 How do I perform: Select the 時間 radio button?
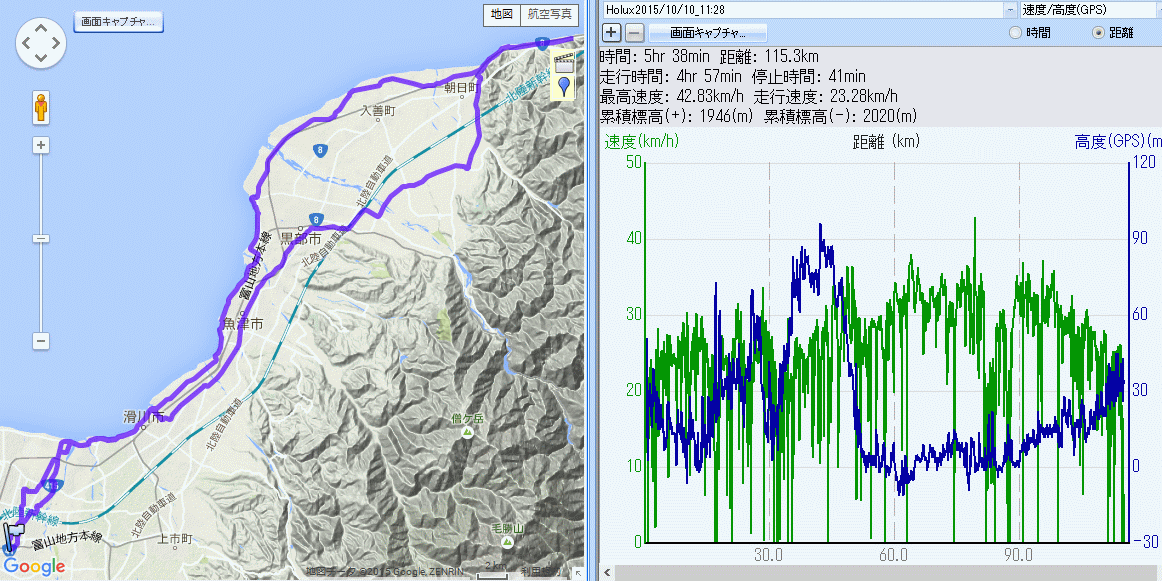tap(1016, 32)
